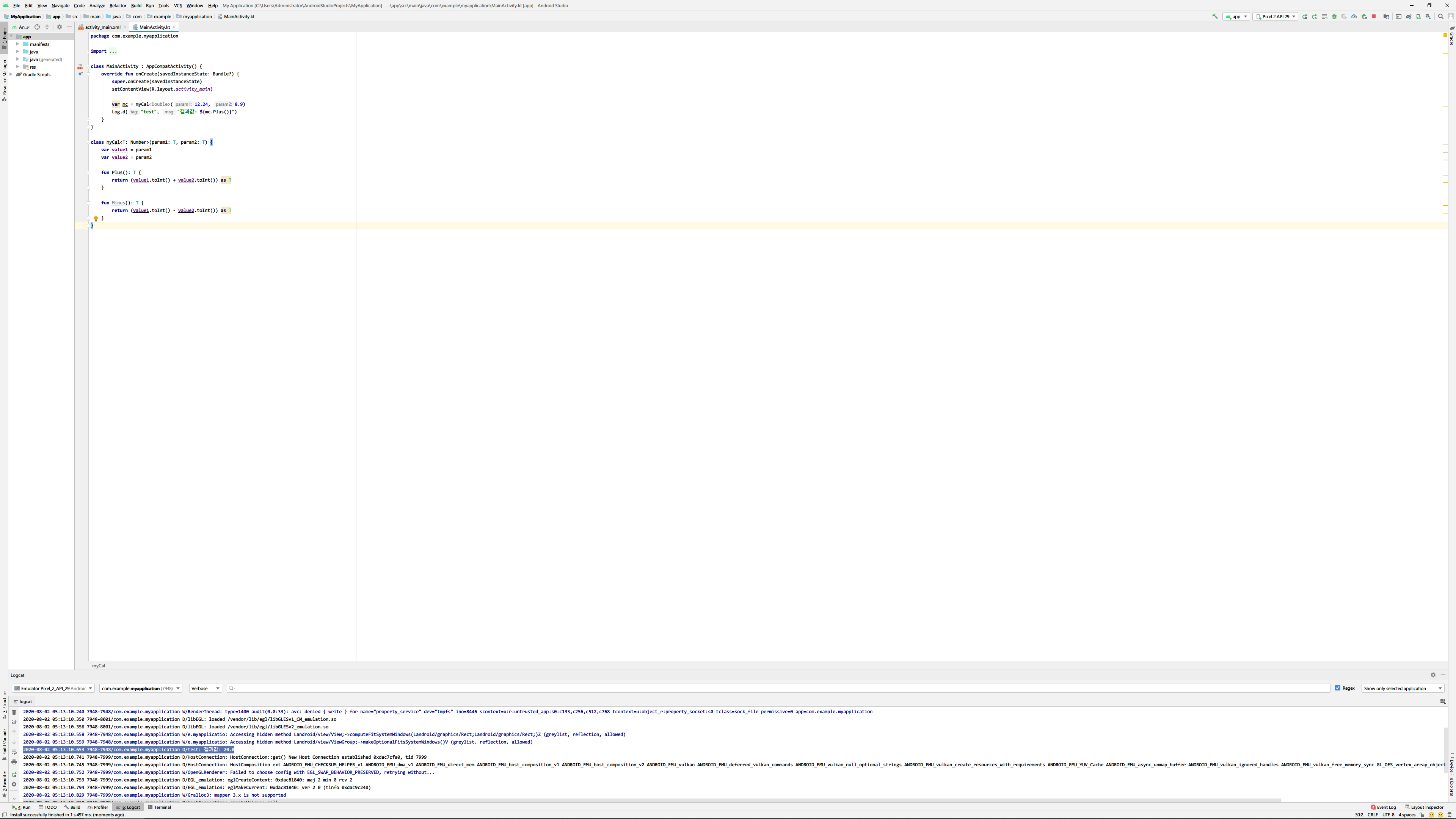This screenshot has height=819, width=1456.
Task: Open the Verbose log level dropdown
Action: click(205, 689)
